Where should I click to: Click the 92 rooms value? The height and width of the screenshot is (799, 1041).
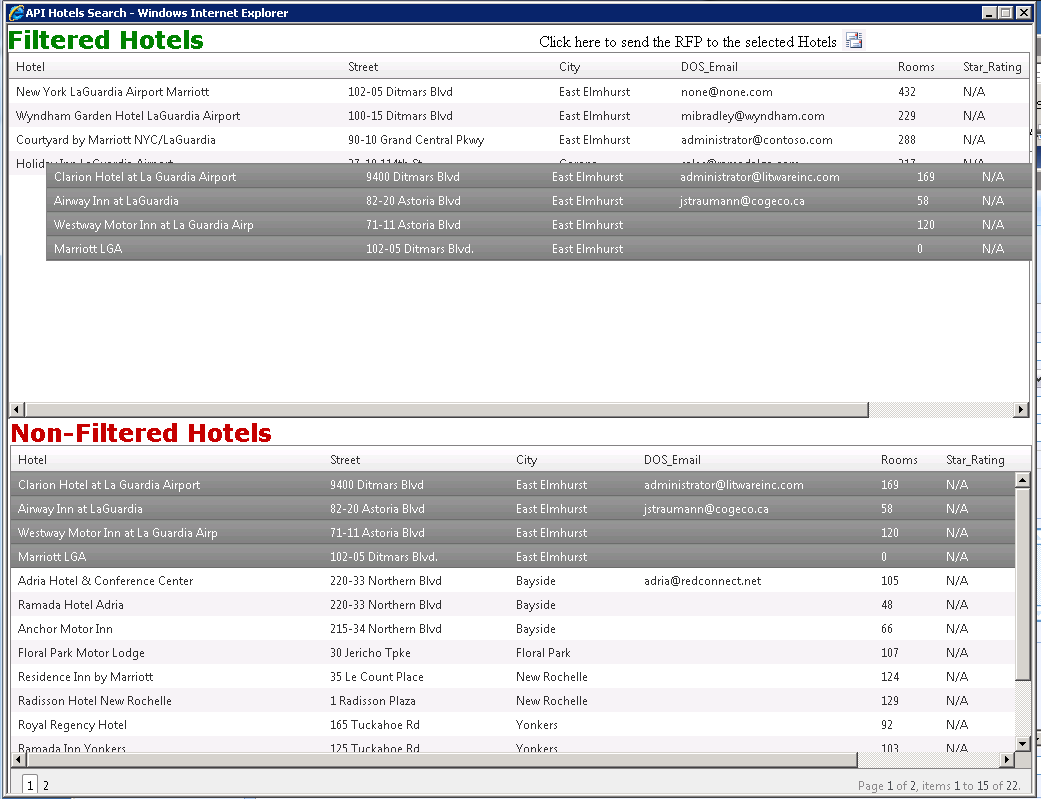(x=887, y=724)
